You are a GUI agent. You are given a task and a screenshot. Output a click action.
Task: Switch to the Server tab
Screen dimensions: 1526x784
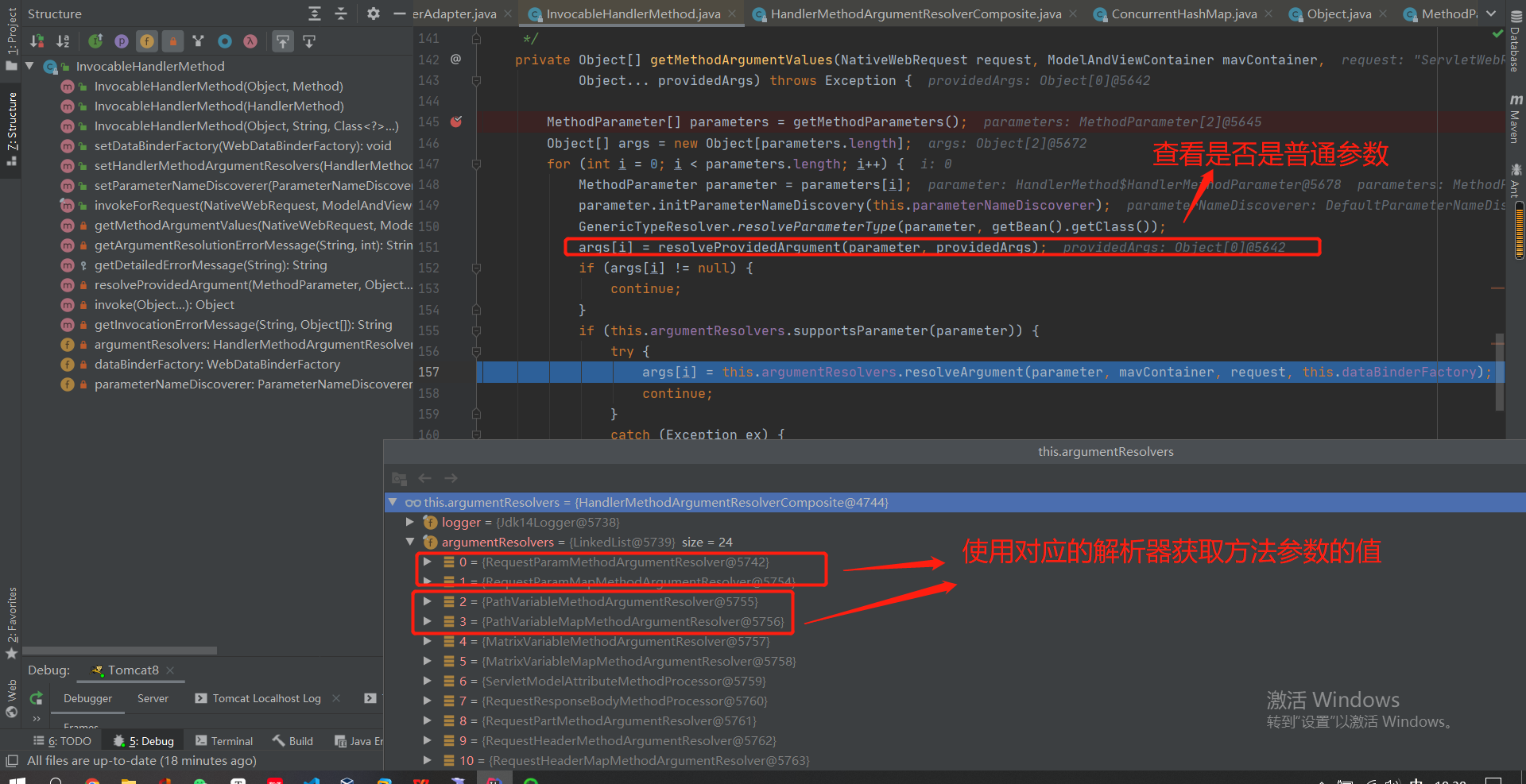point(153,698)
